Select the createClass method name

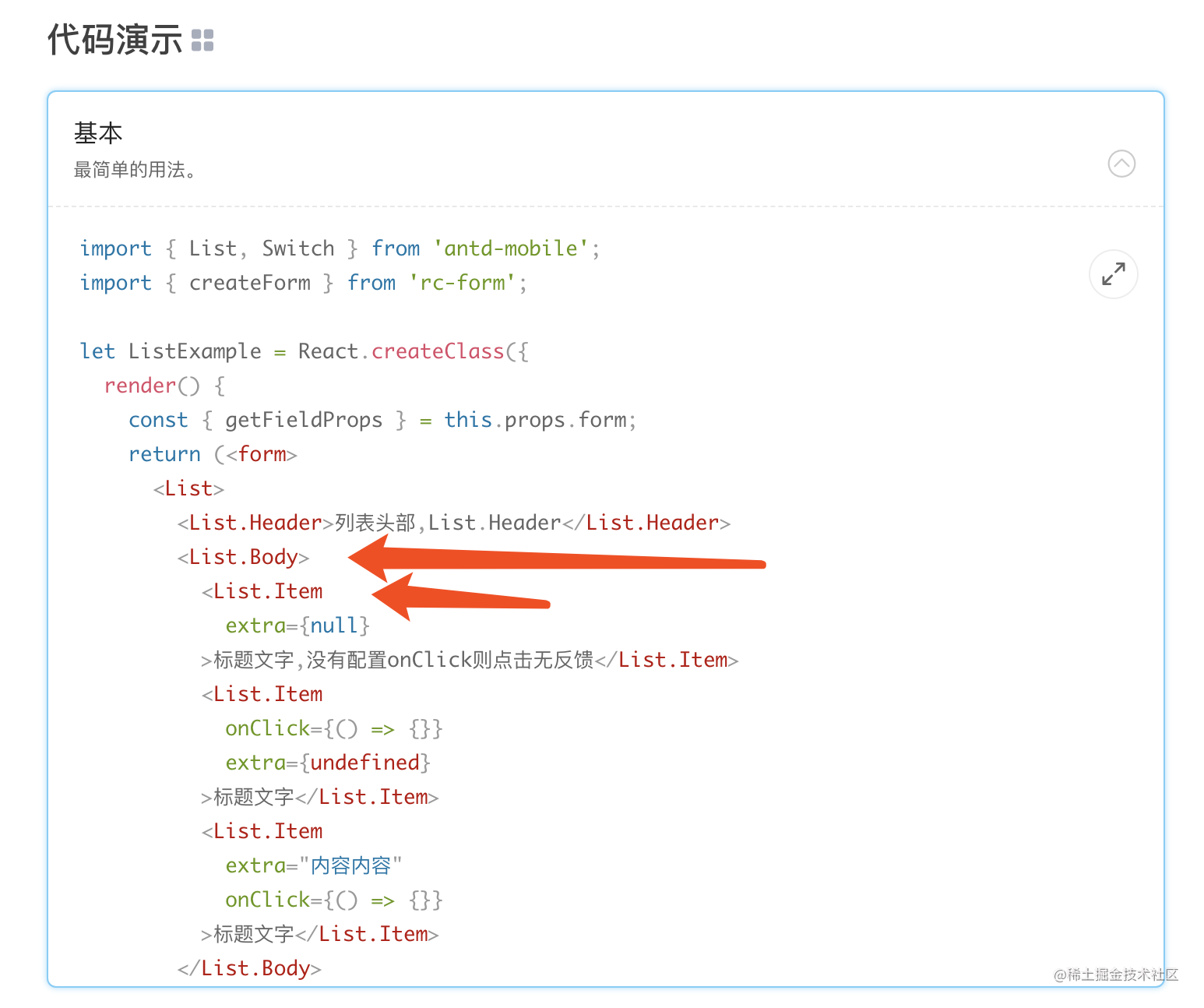click(x=437, y=351)
